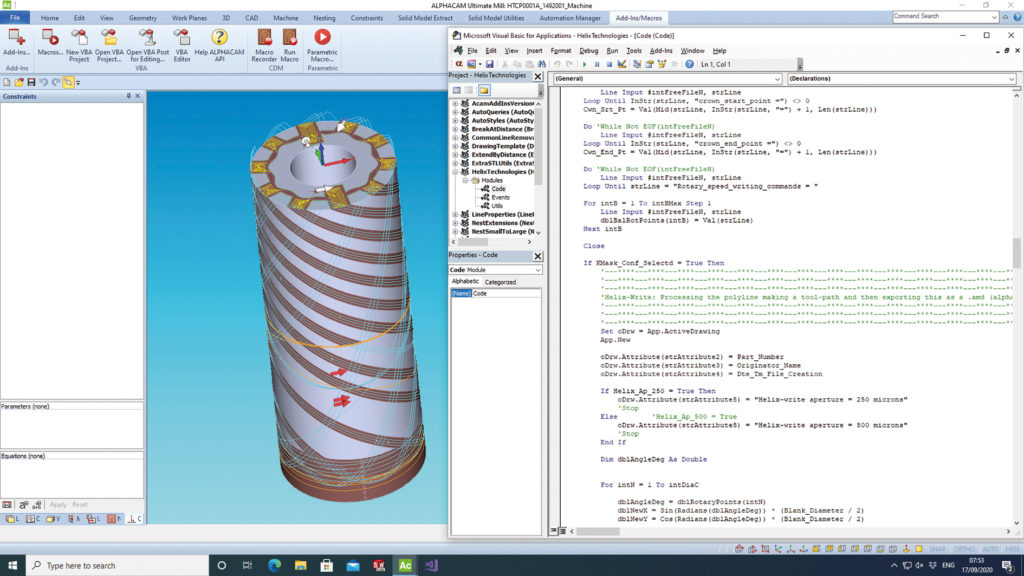Open Help ALPHACAM API
Viewport: 1024px width, 576px height.
[219, 46]
